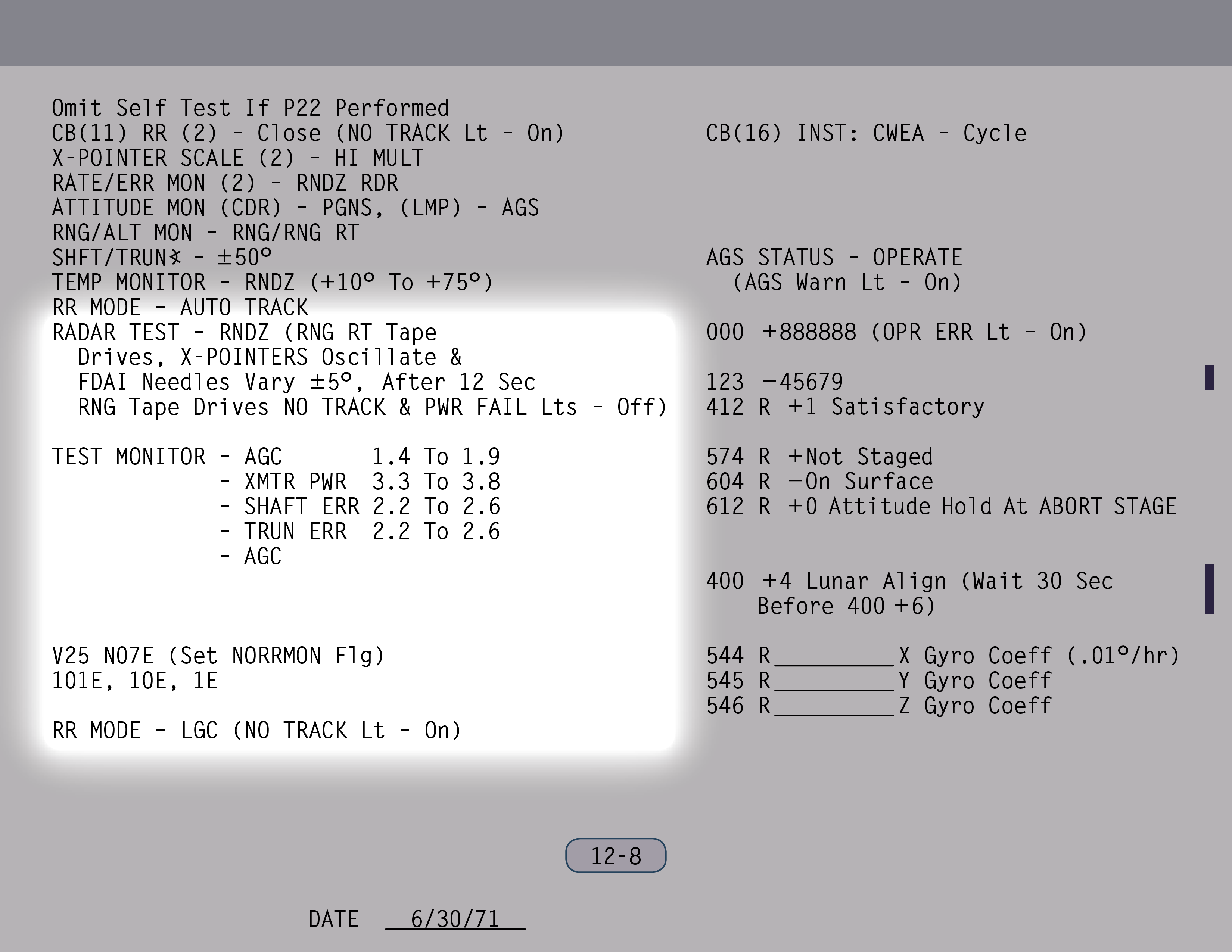Viewport: 1232px width, 952px height.
Task: Click the change bar beside 400 +4 Lunar Align
Action: [x=1210, y=589]
